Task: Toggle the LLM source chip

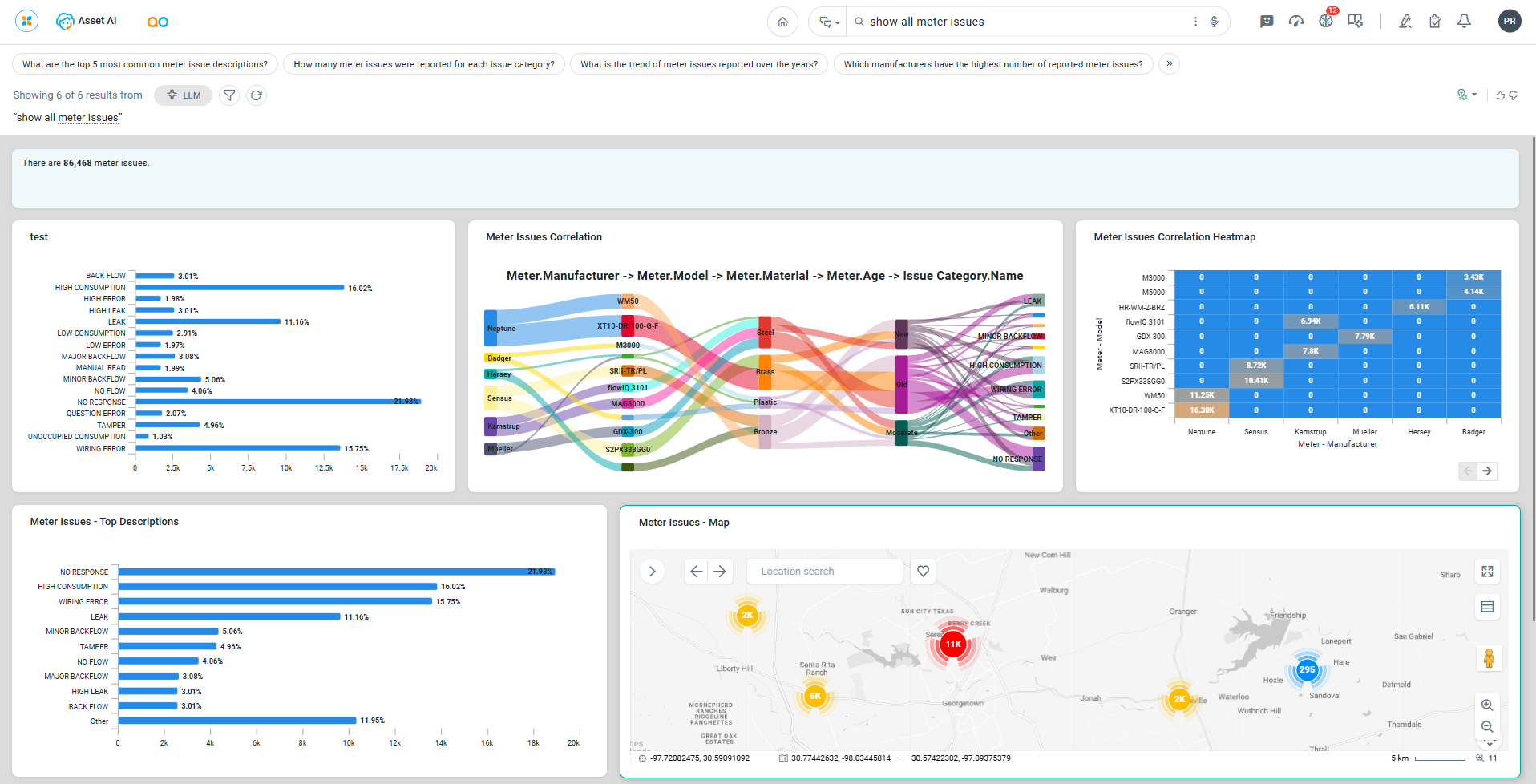Action: [184, 95]
